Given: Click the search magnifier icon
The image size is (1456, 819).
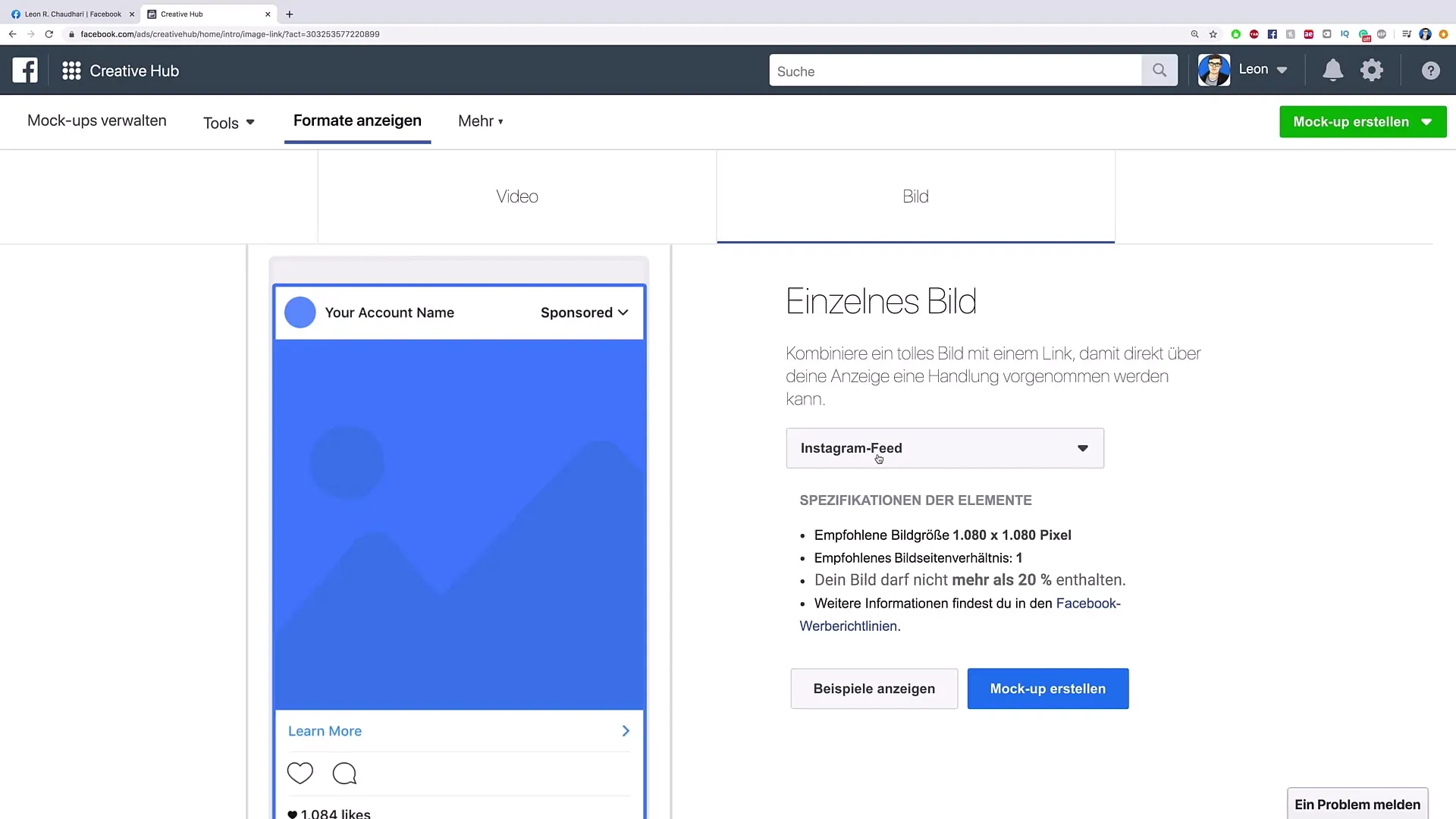Looking at the screenshot, I should (1160, 70).
